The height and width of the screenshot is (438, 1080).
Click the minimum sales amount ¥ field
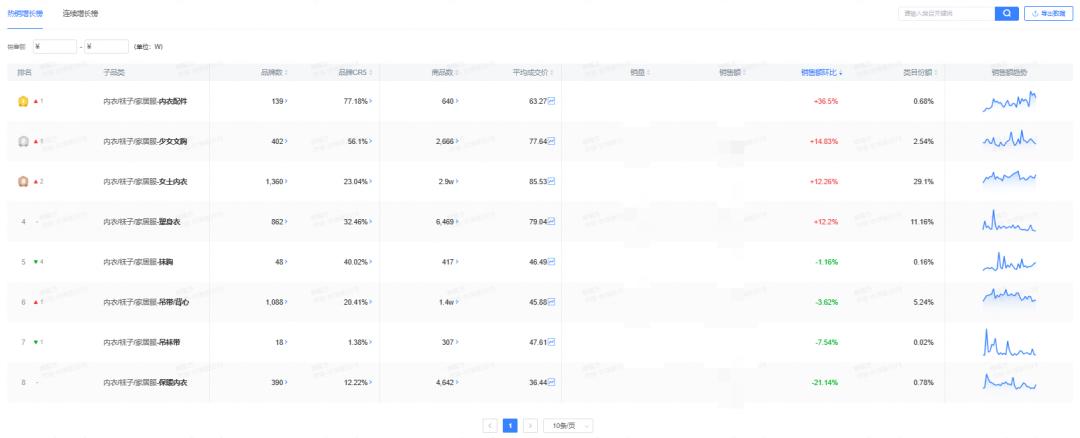click(54, 47)
